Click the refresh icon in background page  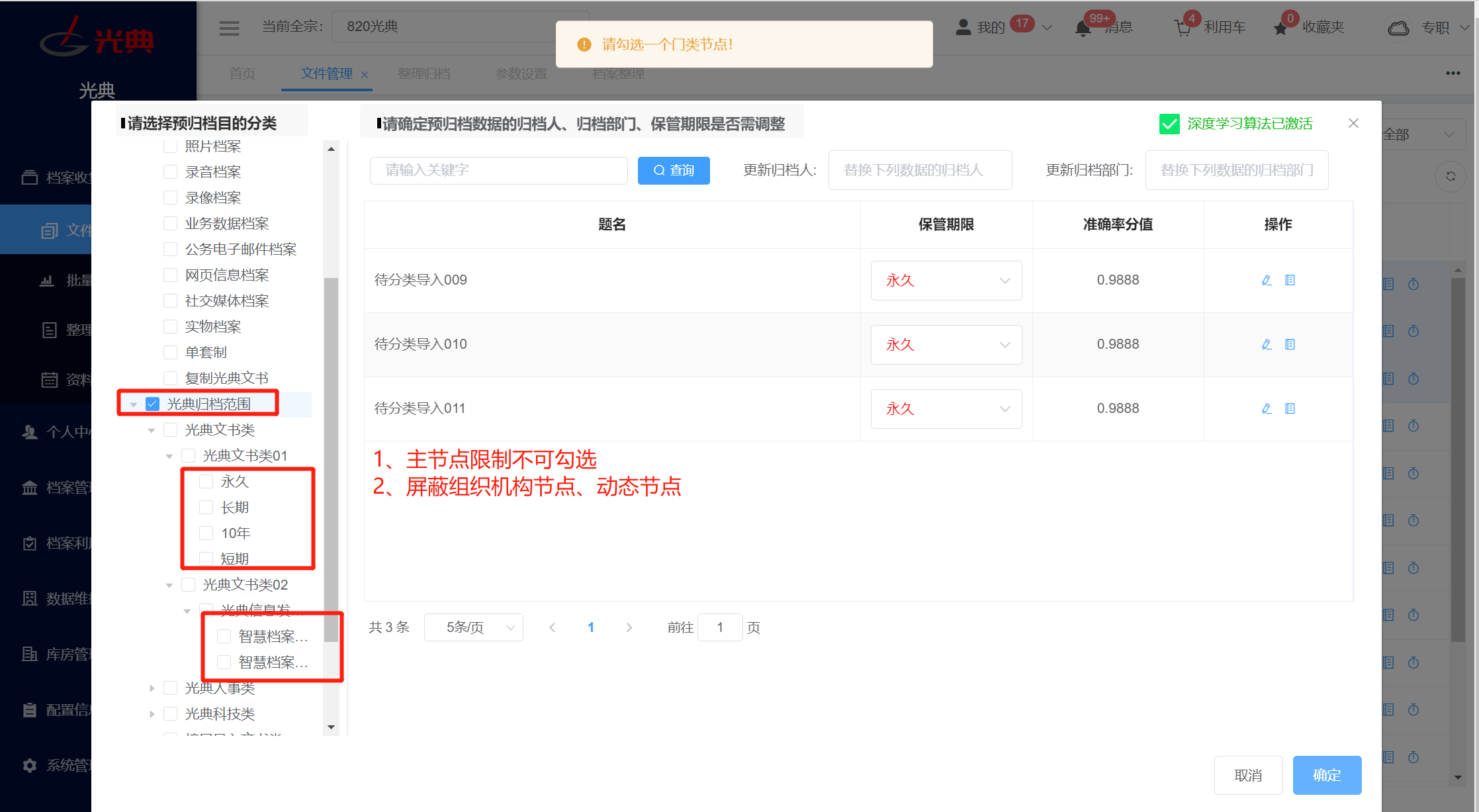point(1451,176)
